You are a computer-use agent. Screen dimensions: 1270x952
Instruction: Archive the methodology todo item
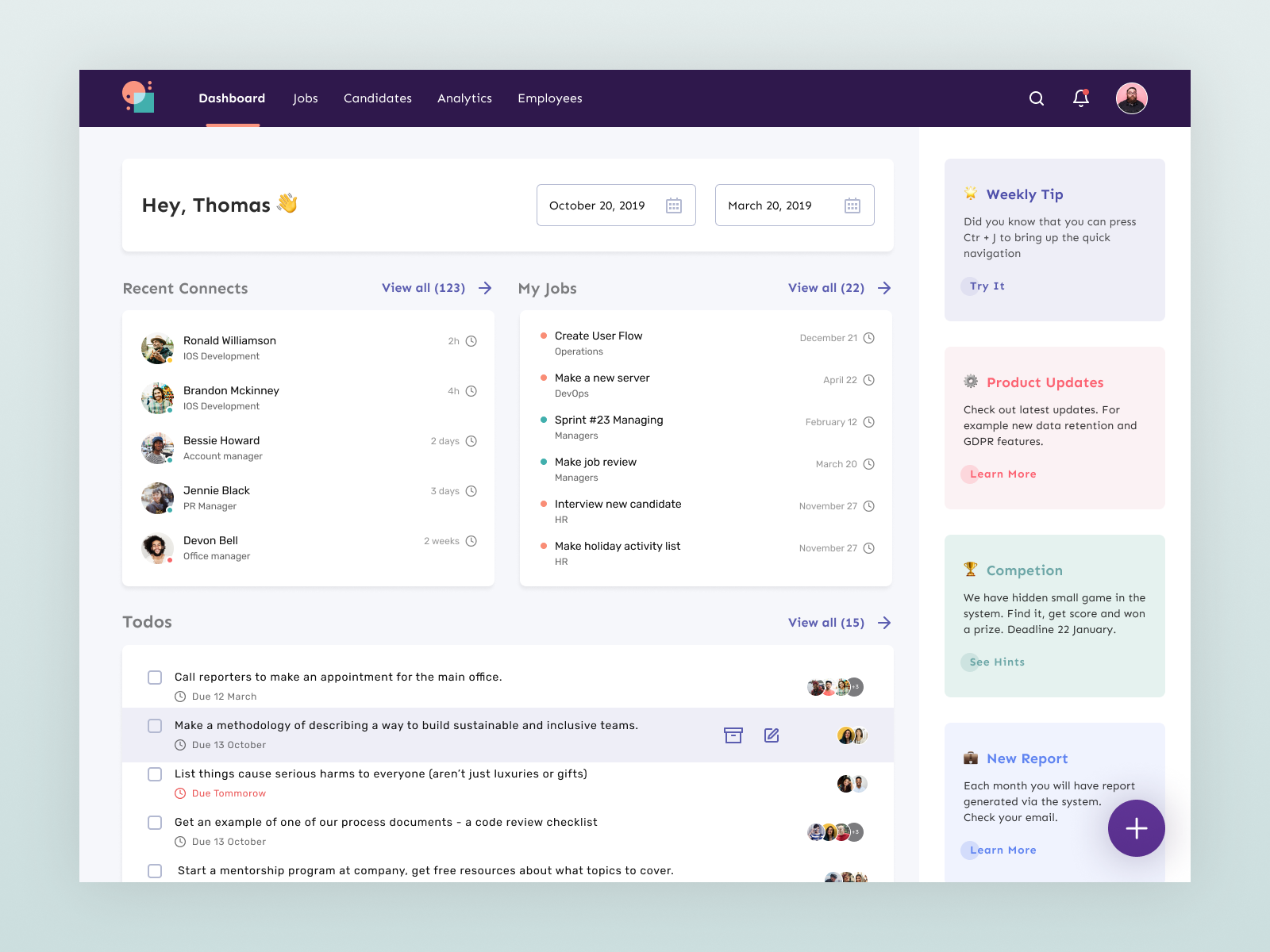coord(733,735)
